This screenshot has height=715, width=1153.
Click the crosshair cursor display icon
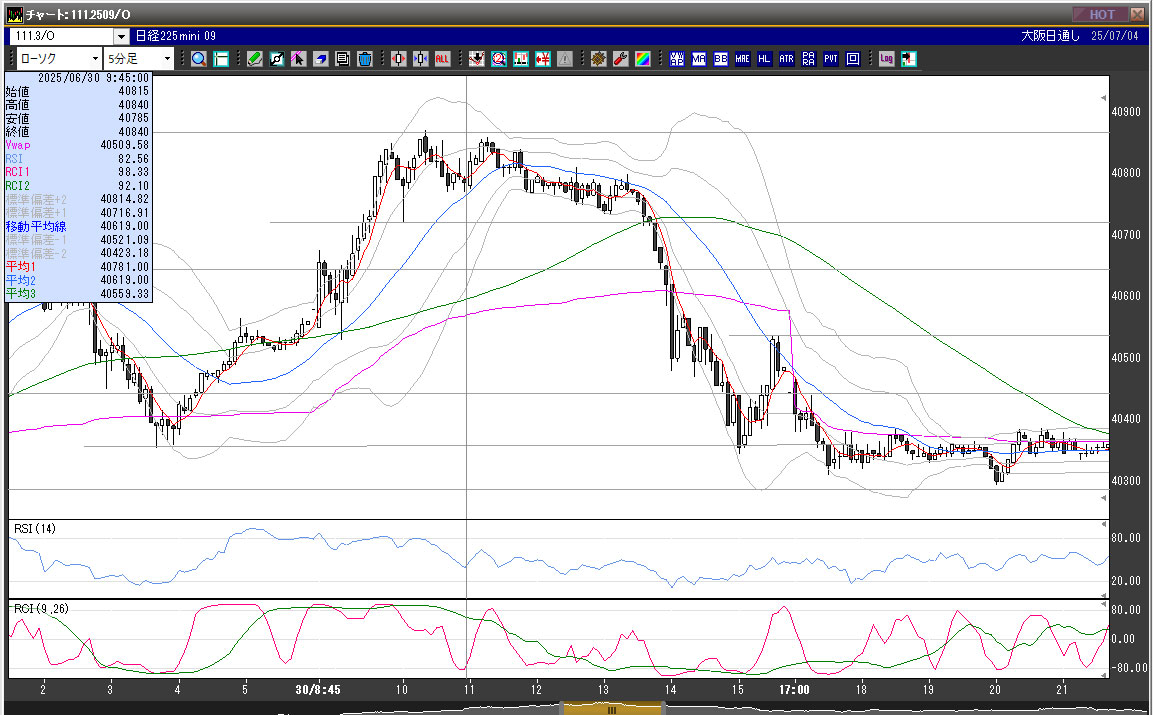(221, 59)
